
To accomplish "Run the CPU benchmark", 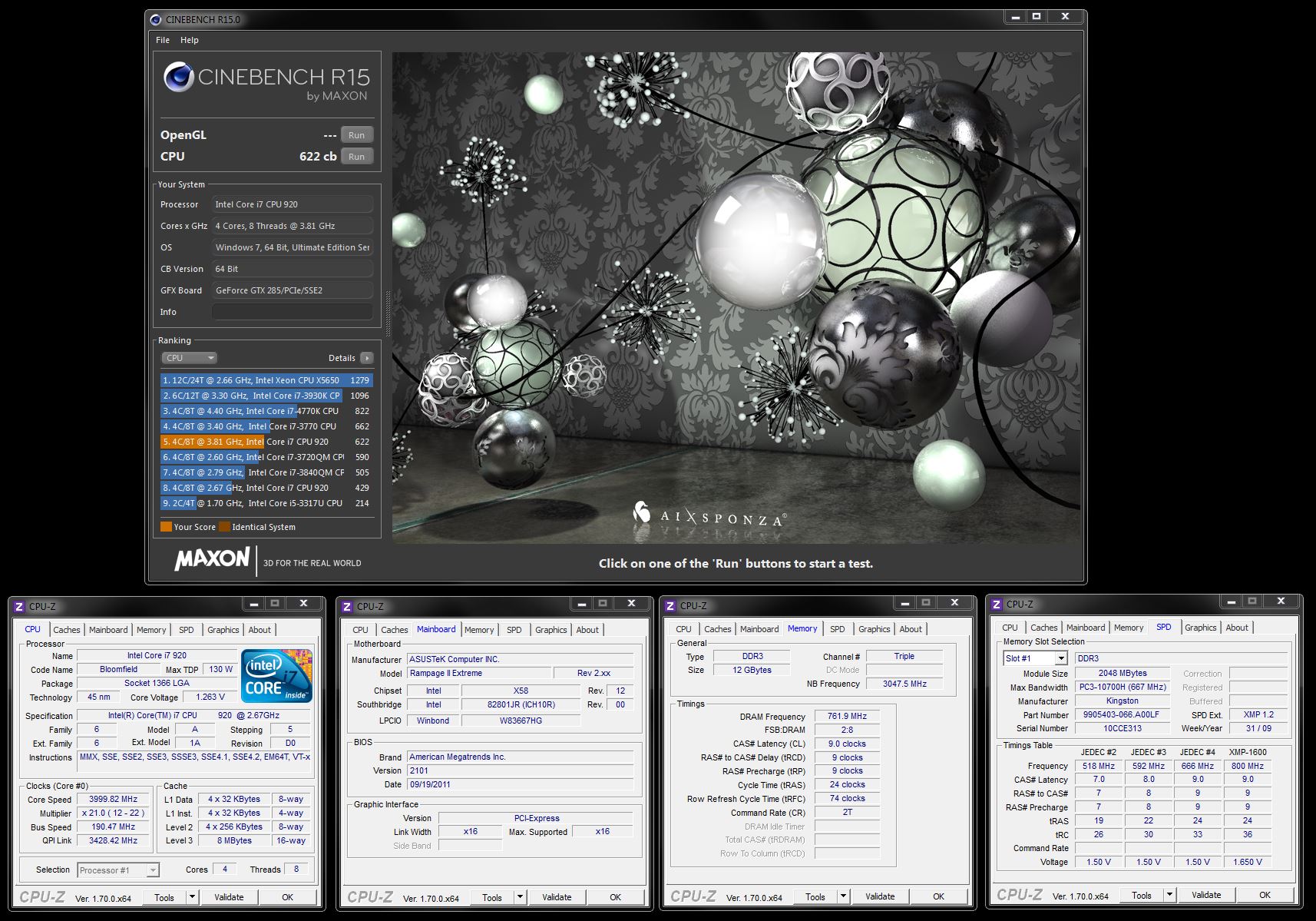I will click(356, 157).
